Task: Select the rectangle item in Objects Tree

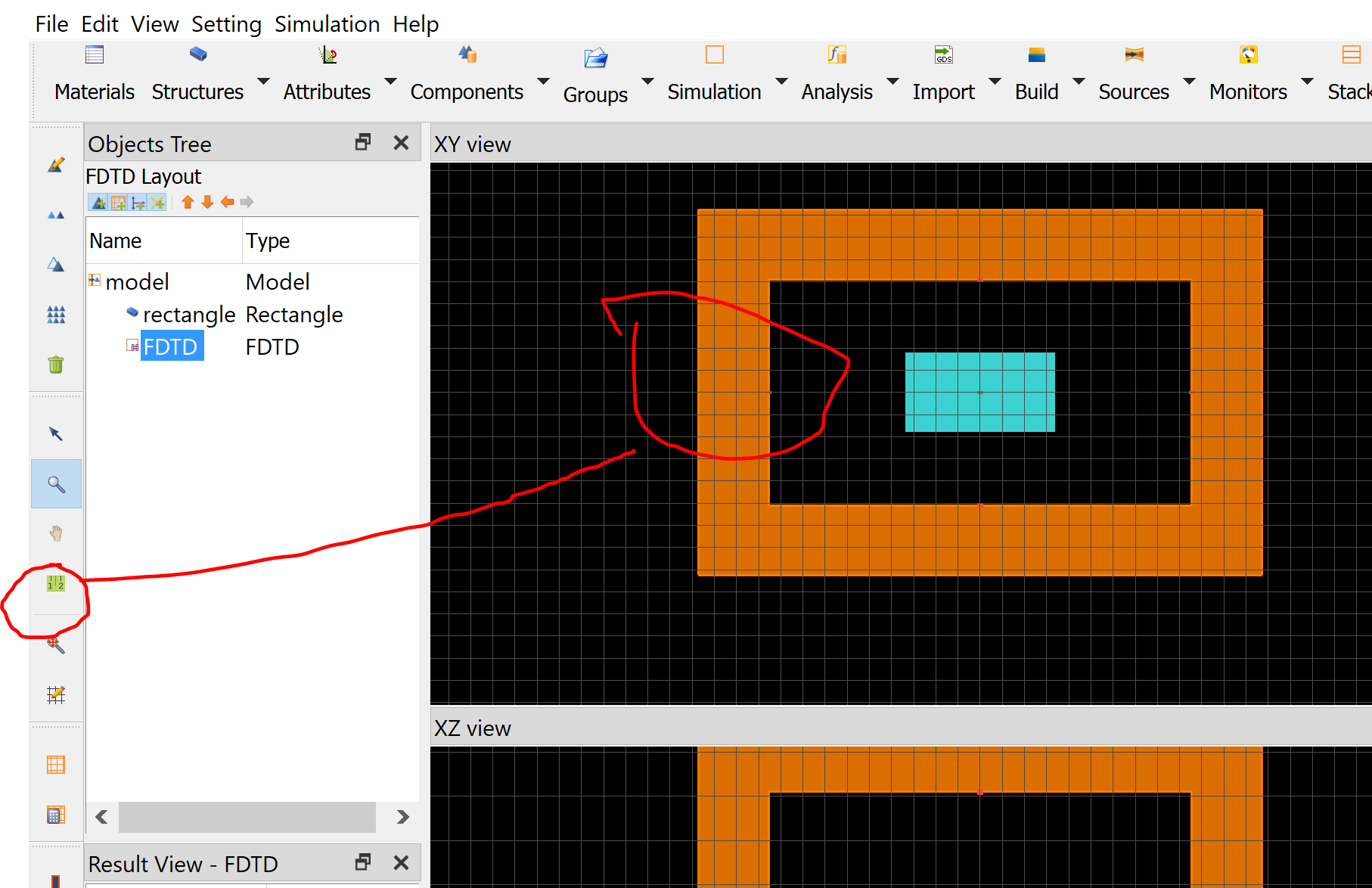Action: tap(189, 315)
